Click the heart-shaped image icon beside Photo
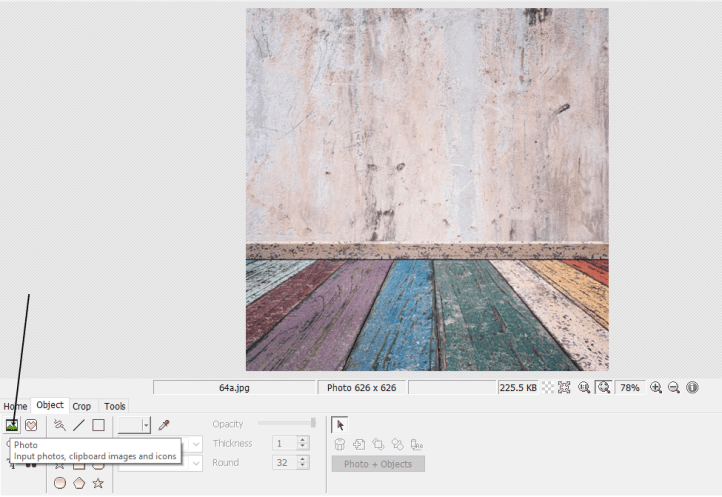Screen dimensions: 722x497 31,425
